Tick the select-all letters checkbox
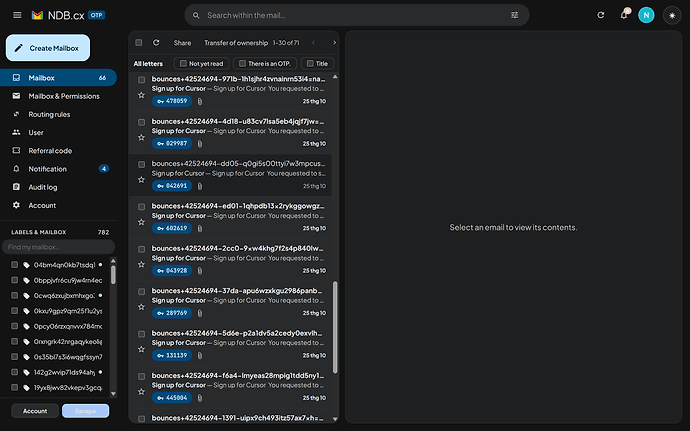Image resolution: width=690 pixels, height=431 pixels. (139, 43)
